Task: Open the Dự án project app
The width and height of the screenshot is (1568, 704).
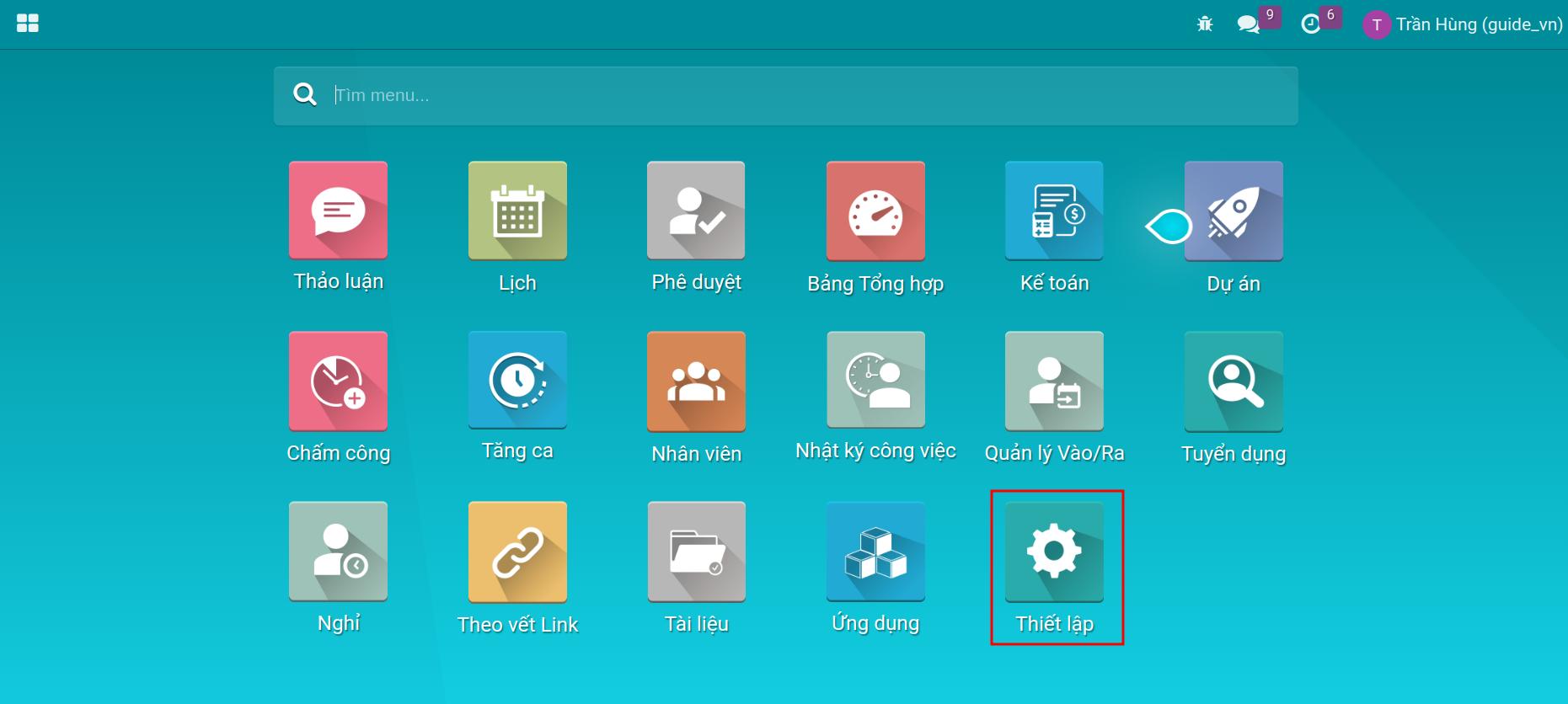Action: click(1234, 211)
